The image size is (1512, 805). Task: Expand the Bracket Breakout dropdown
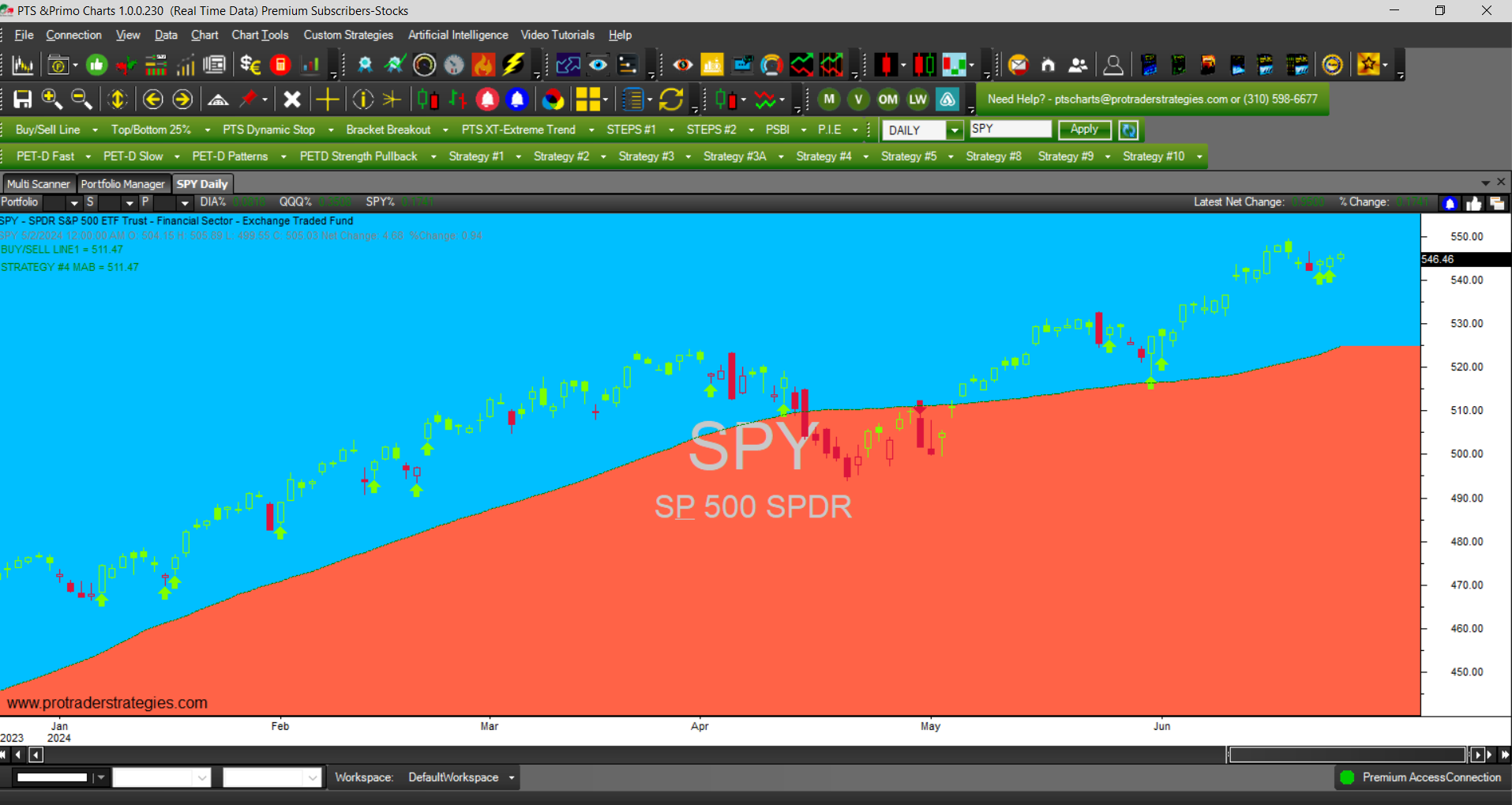[x=445, y=130]
